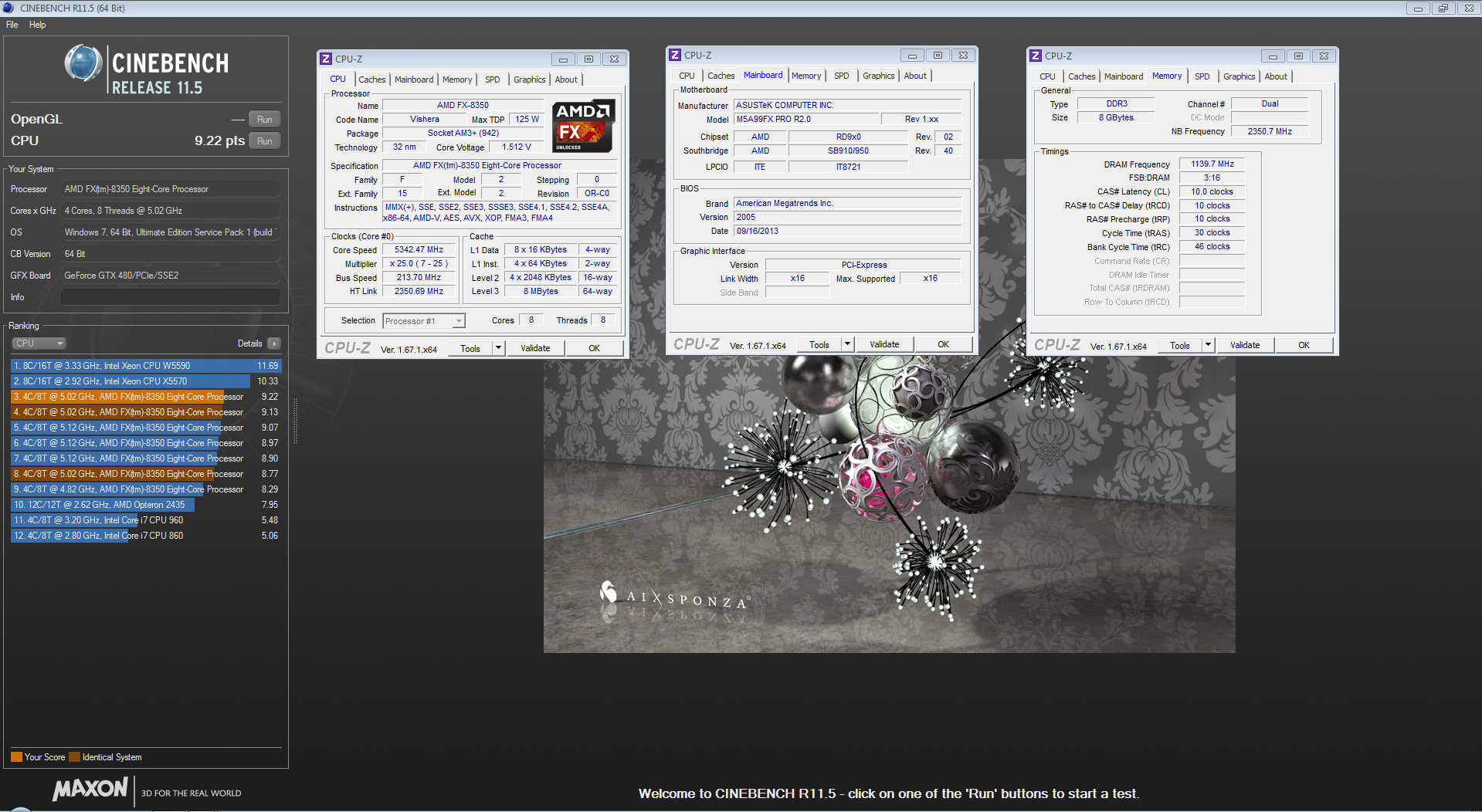
Task: Click the CPU-Z icon in first CPU-Z title bar
Action: (x=326, y=59)
